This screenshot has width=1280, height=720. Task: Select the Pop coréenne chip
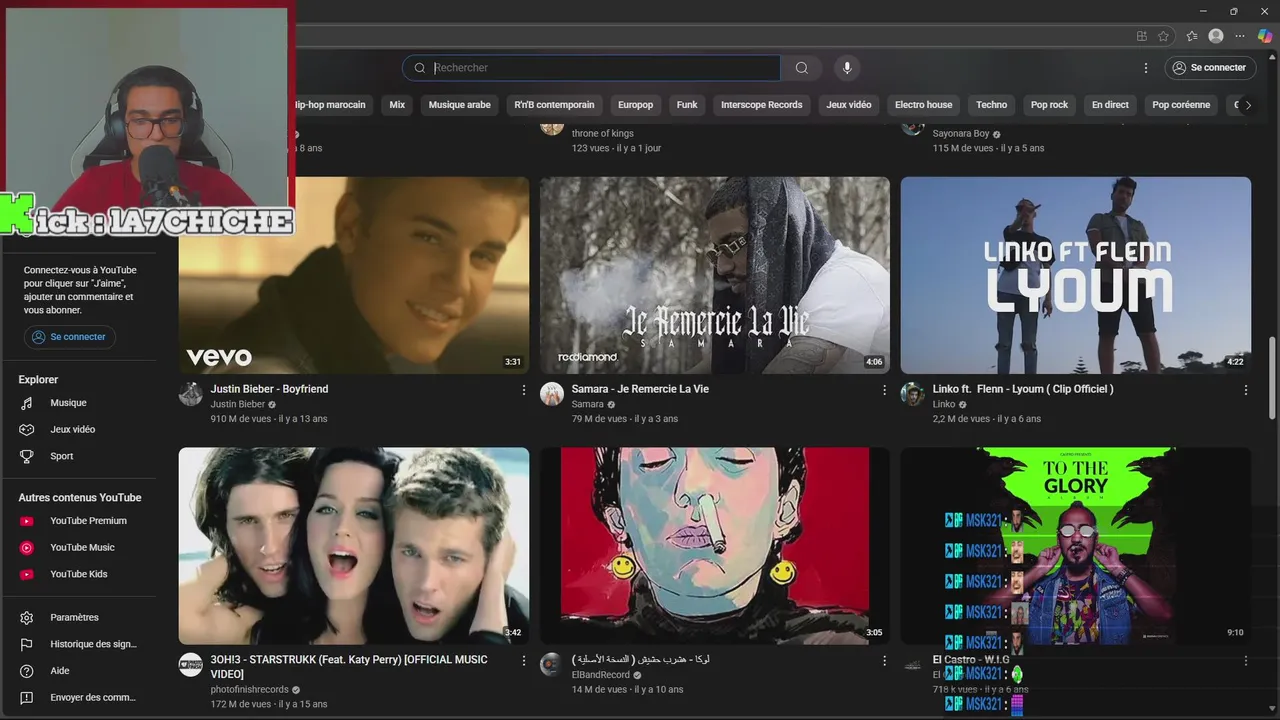coord(1181,105)
